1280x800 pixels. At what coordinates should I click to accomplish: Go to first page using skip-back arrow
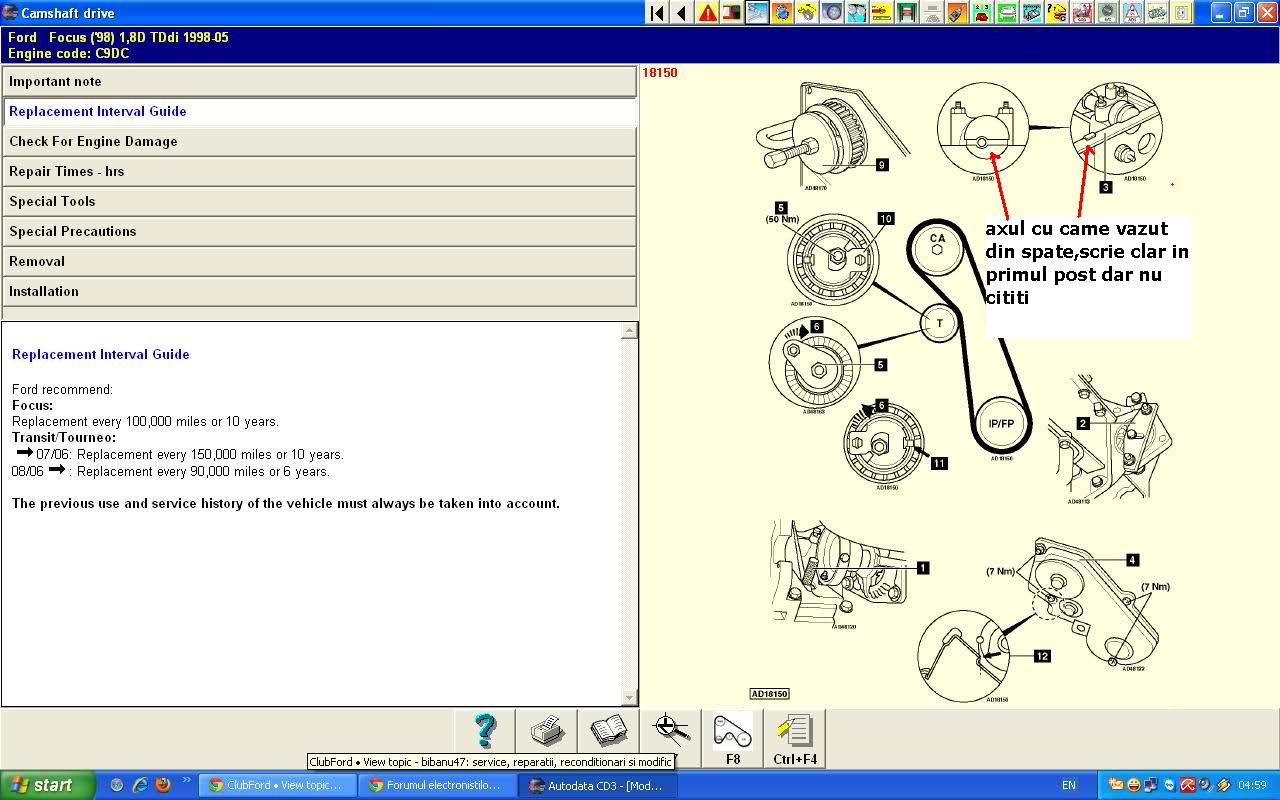pyautogui.click(x=657, y=13)
